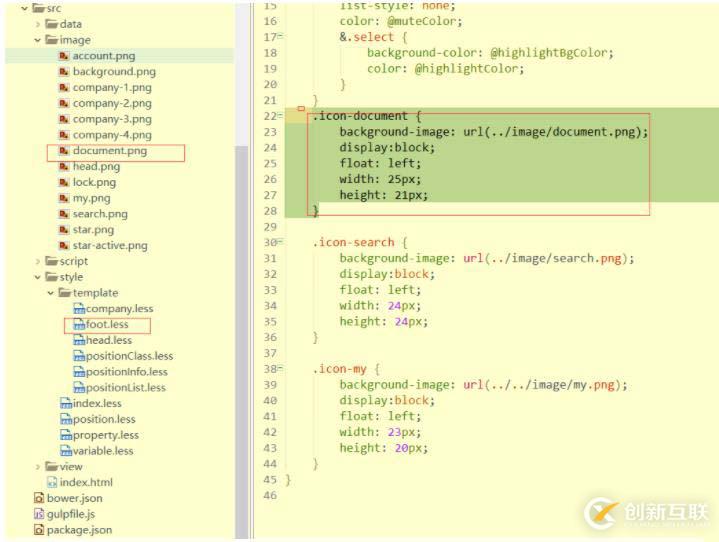
Task: Select the template folder label
Action: [95, 293]
